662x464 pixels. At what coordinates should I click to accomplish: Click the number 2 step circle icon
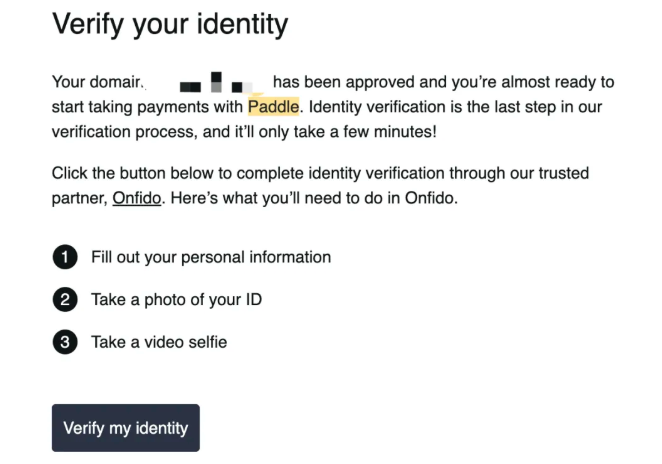tap(65, 299)
